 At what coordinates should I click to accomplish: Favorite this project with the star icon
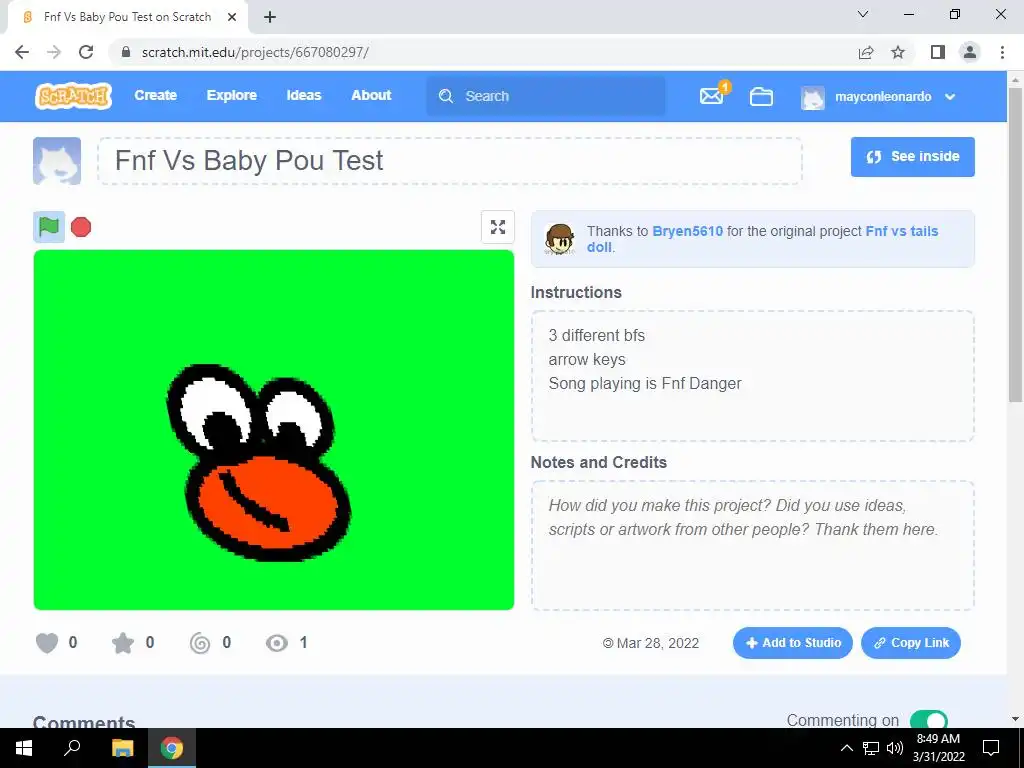tap(123, 643)
